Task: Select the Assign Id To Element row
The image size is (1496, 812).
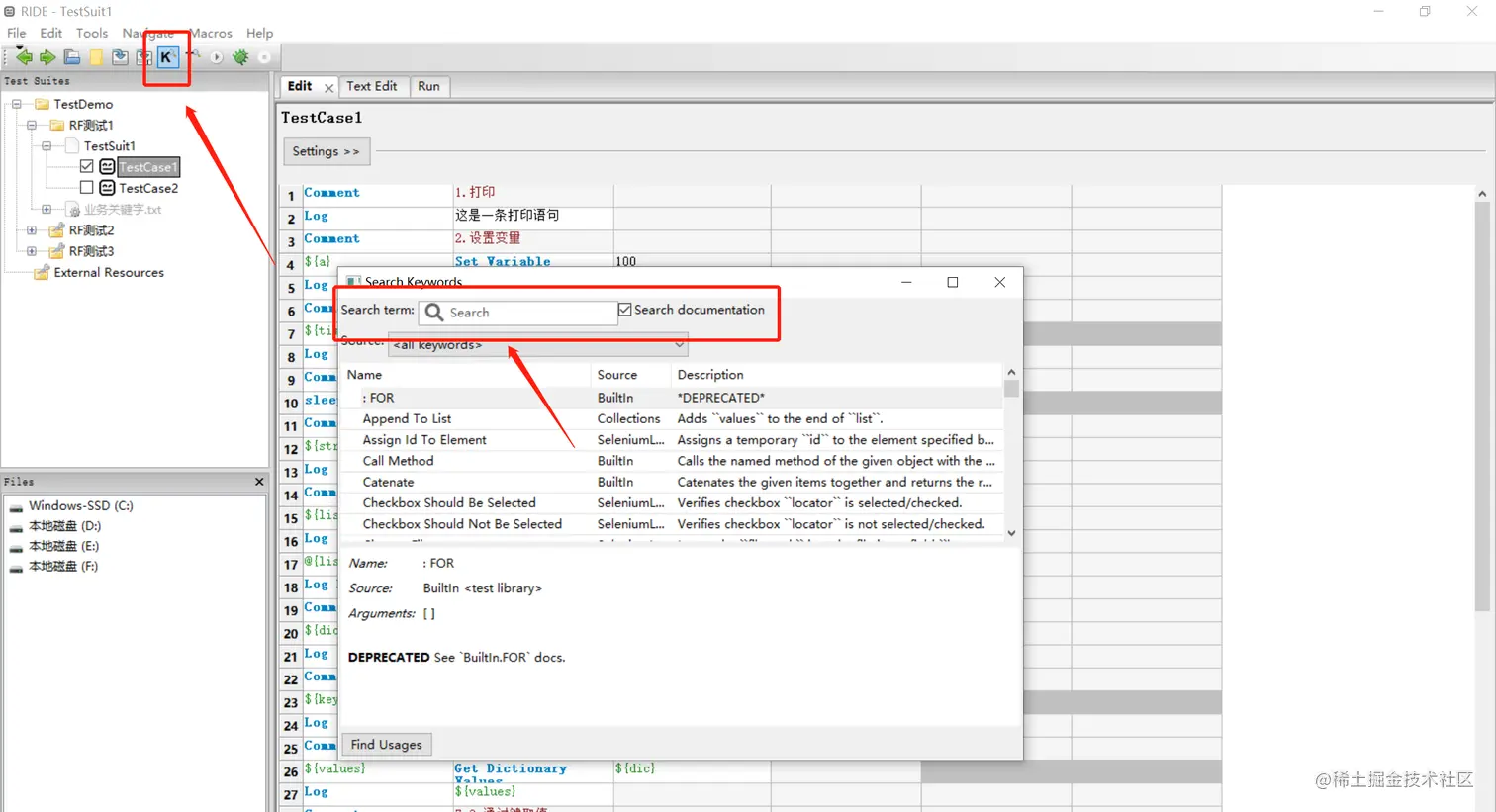Action: [x=671, y=440]
